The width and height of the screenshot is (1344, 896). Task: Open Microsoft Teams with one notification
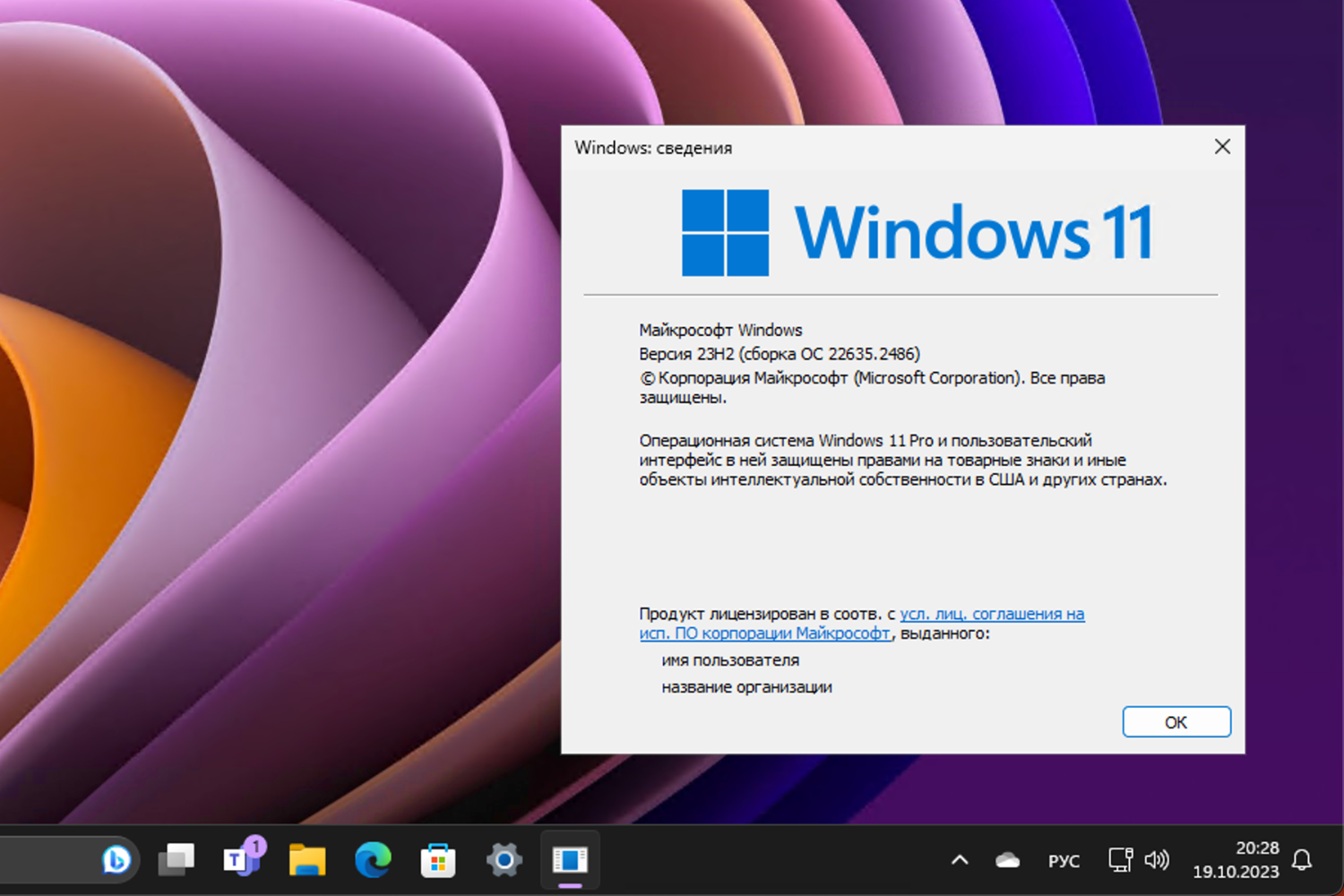click(238, 858)
